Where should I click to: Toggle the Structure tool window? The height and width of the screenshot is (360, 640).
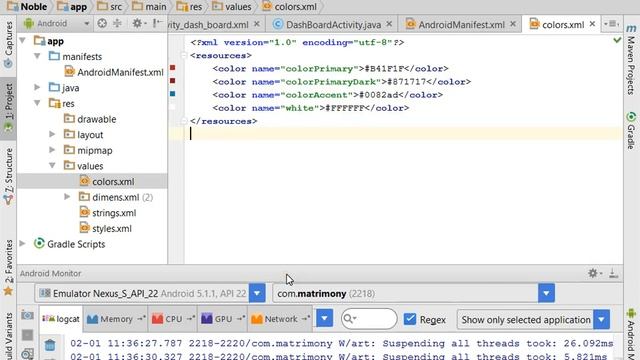pyautogui.click(x=8, y=176)
